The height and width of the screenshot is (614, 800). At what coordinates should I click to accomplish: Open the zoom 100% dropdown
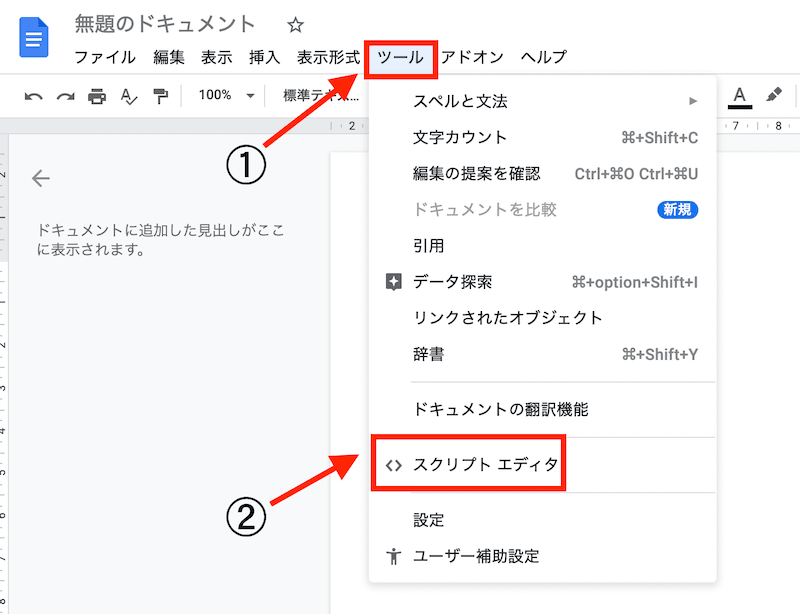click(x=226, y=96)
